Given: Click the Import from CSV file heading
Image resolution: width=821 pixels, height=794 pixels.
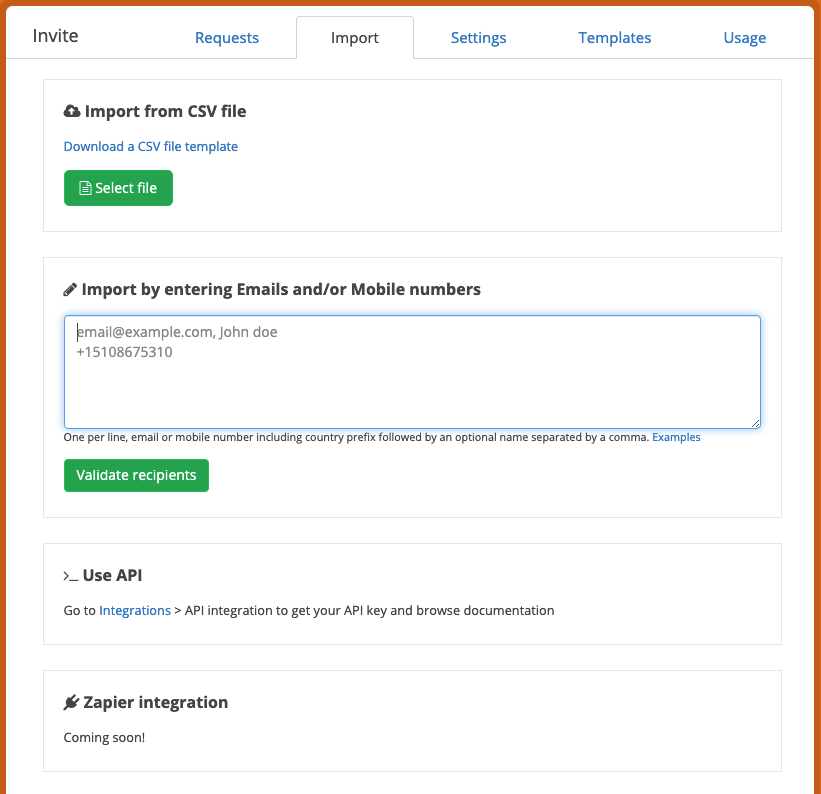Looking at the screenshot, I should pos(165,112).
